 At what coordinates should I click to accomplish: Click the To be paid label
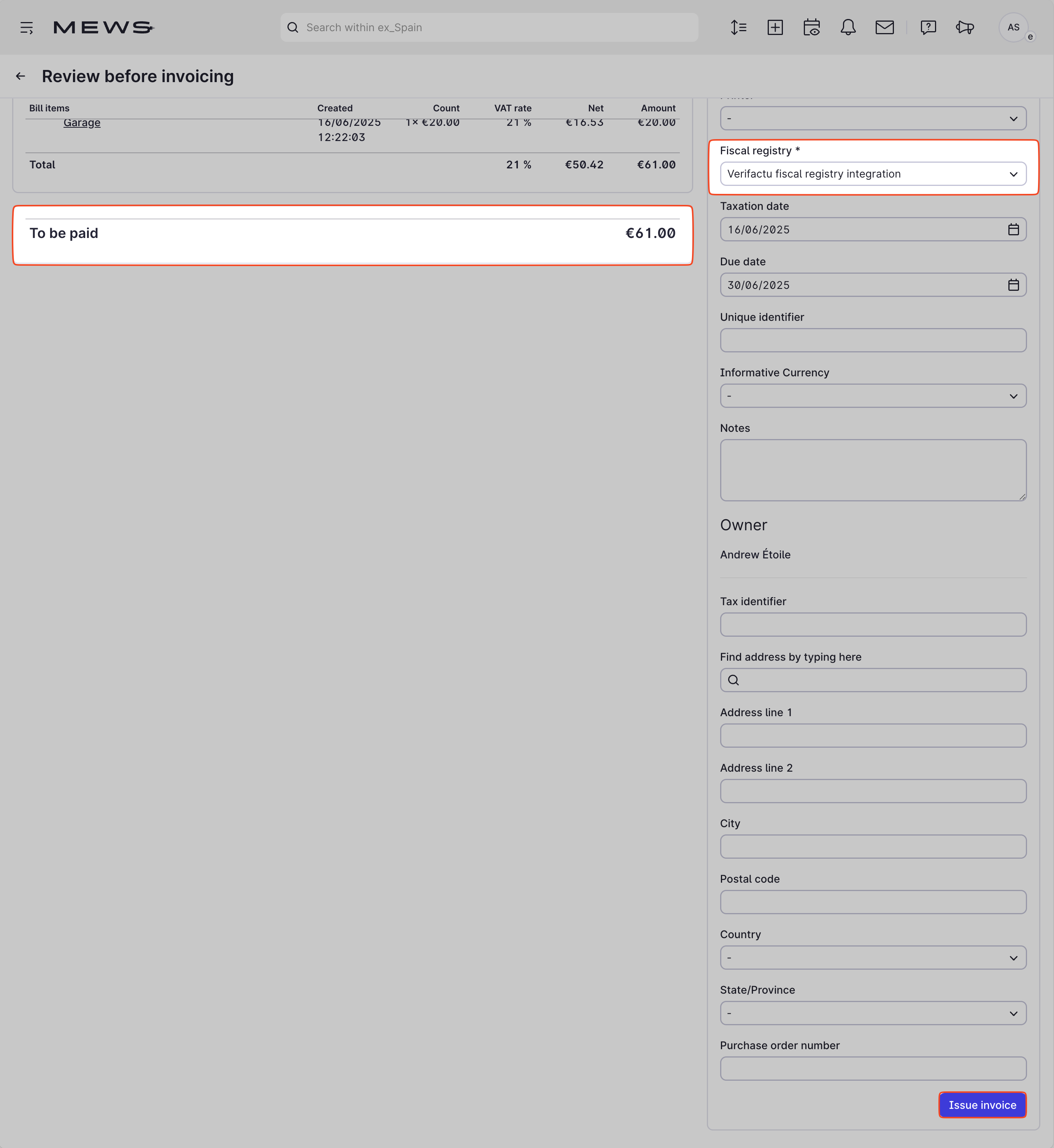click(x=64, y=233)
